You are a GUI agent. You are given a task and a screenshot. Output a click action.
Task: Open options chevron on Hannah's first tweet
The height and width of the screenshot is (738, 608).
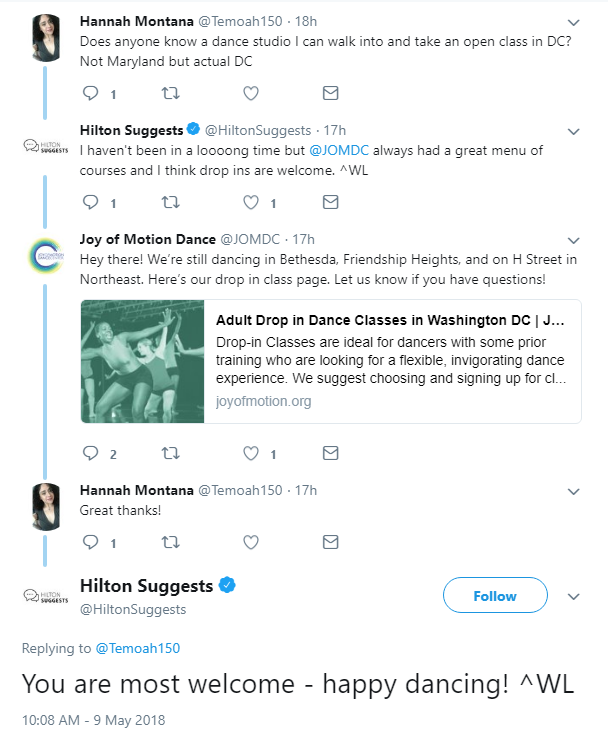point(574,21)
